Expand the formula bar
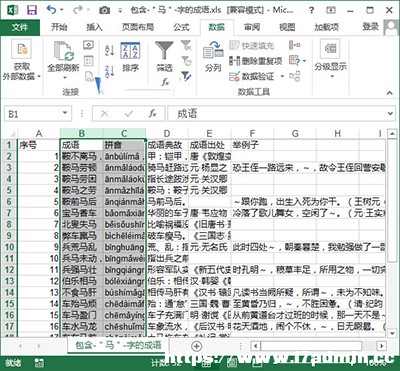The width and height of the screenshot is (400, 371). pyautogui.click(x=391, y=114)
